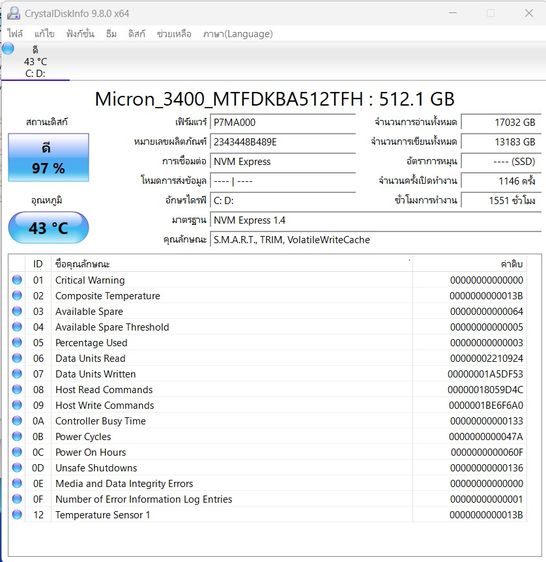The width and height of the screenshot is (546, 562).
Task: Click the serial number field 2343448B489E
Action: pyautogui.click(x=283, y=142)
